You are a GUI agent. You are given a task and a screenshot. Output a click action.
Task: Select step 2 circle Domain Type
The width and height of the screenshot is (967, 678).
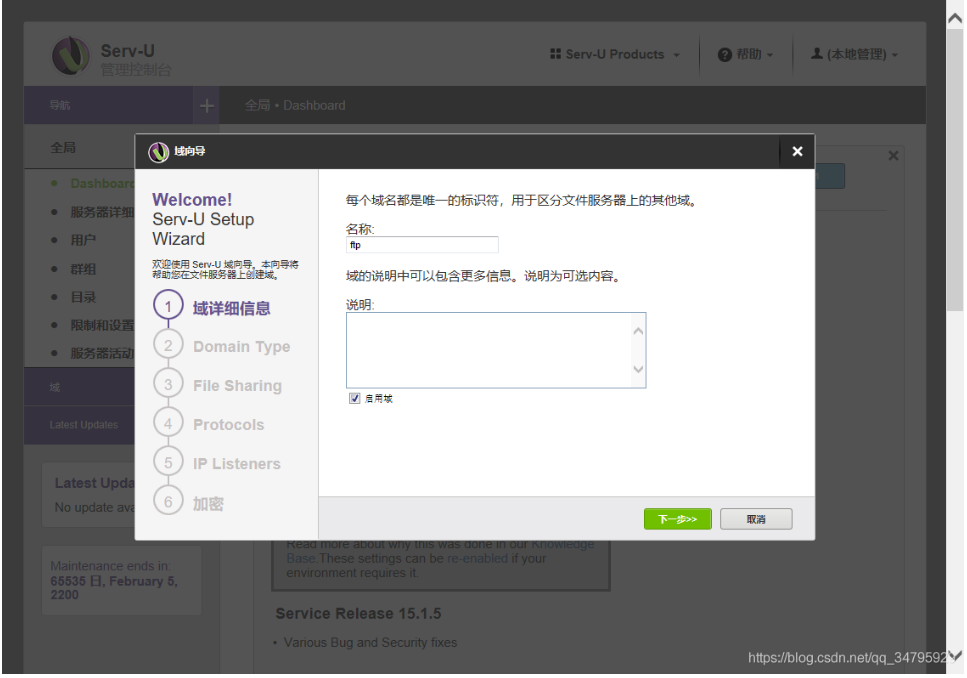(x=168, y=345)
